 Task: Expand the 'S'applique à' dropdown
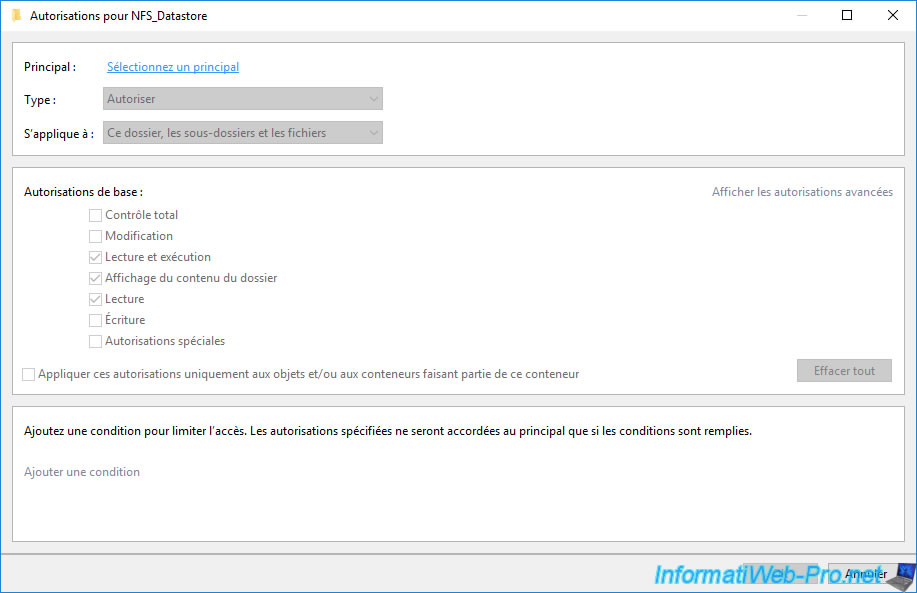(x=243, y=133)
